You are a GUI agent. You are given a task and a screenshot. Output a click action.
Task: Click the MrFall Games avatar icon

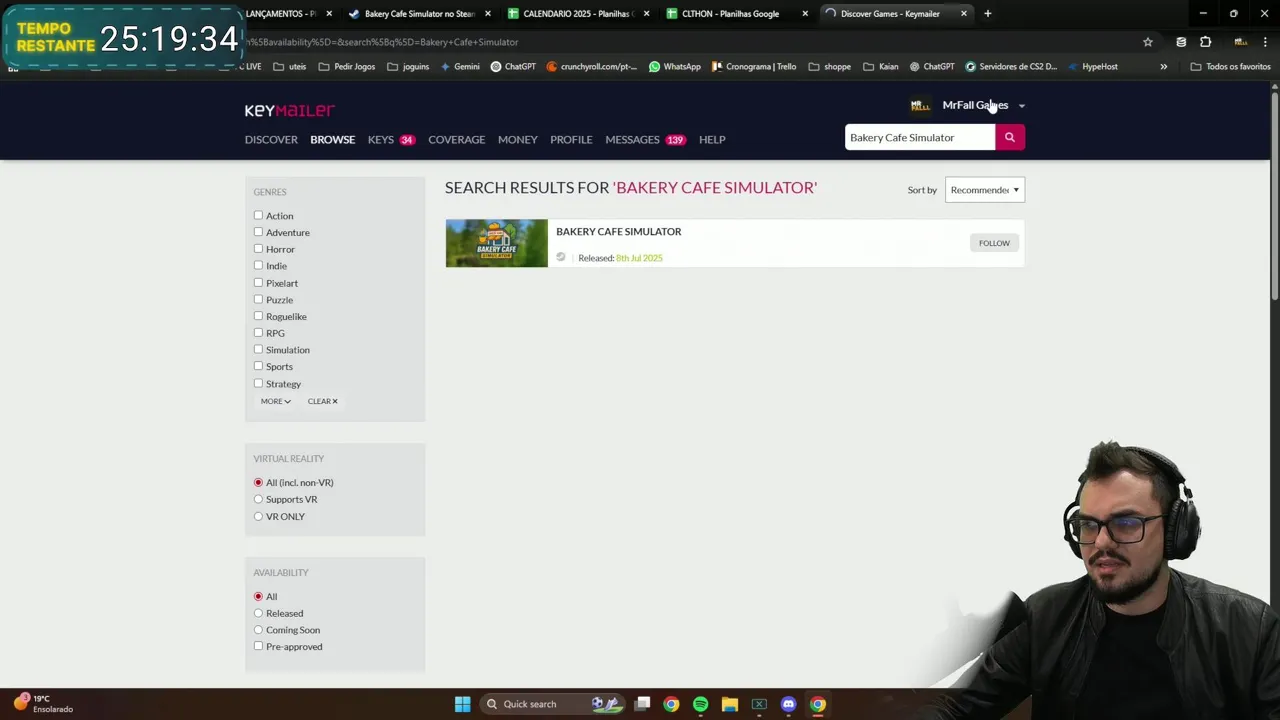pos(920,105)
